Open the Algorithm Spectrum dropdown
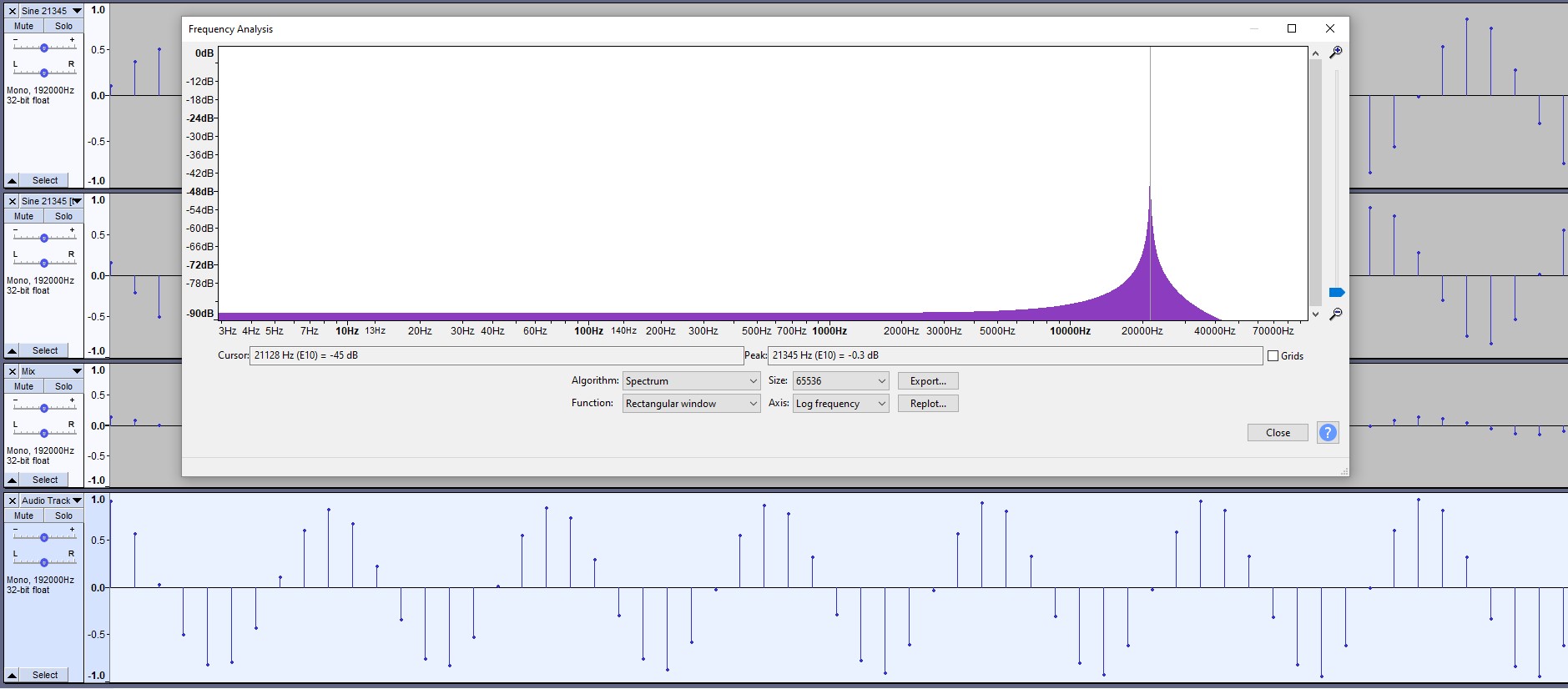This screenshot has width=1568, height=689. (691, 381)
